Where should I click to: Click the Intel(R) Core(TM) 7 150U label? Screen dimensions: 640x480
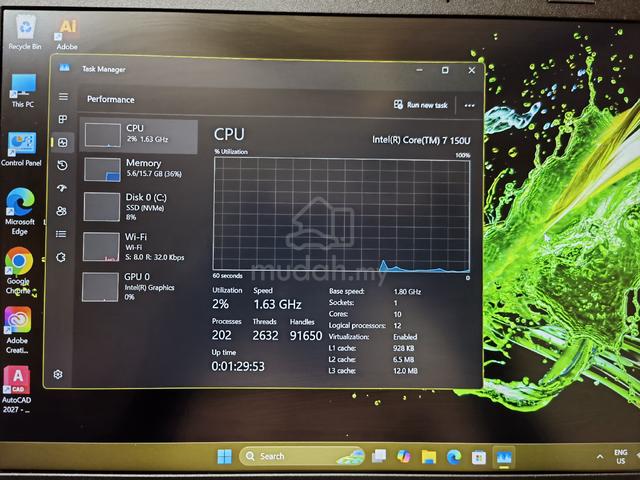point(421,140)
